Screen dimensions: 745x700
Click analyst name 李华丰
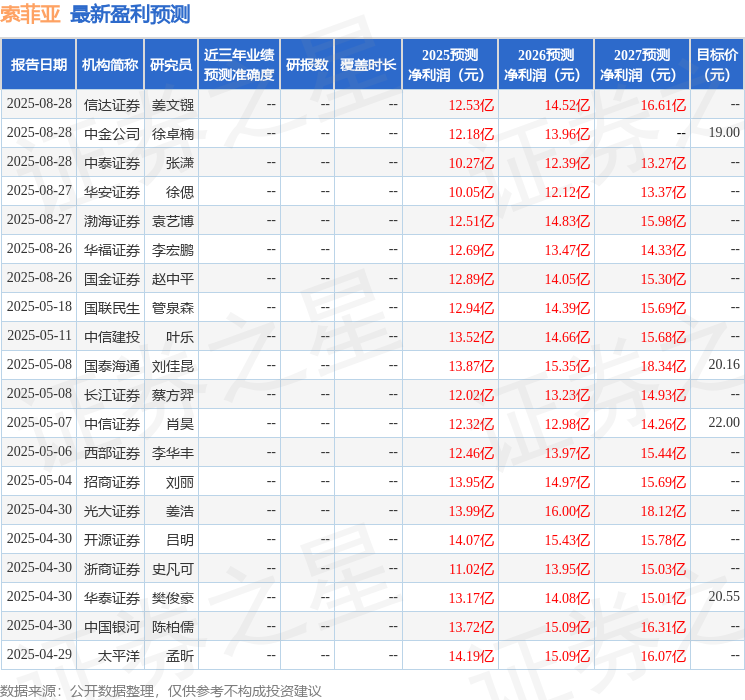pos(173,453)
